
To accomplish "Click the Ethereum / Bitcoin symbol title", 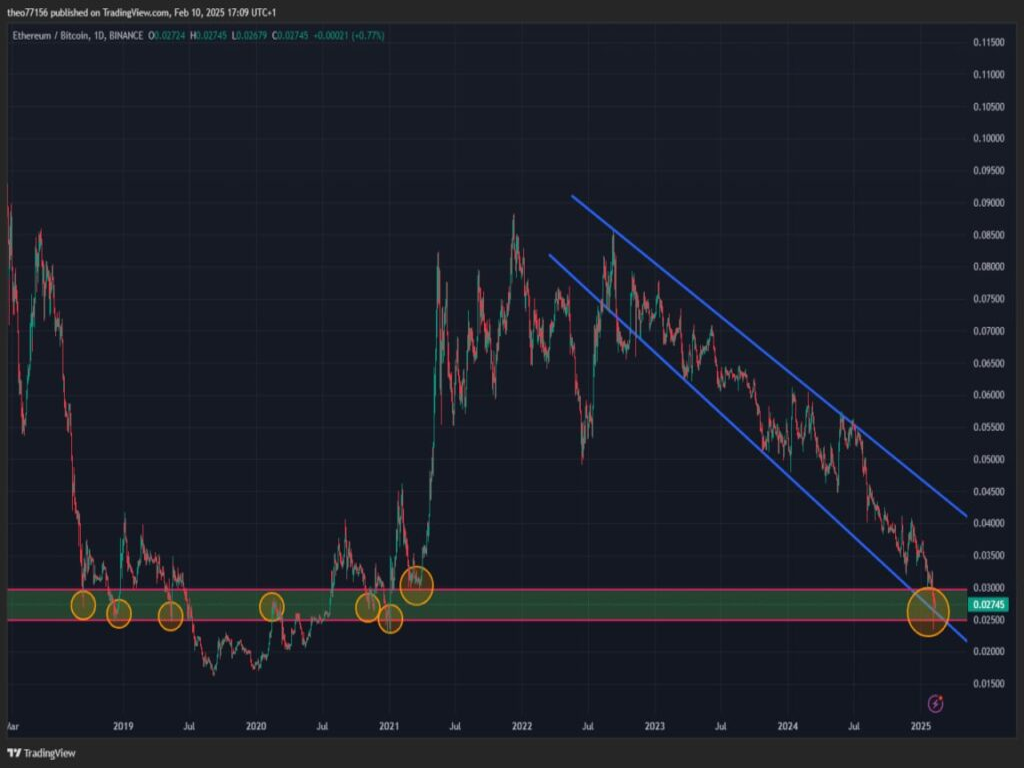I will (x=46, y=35).
